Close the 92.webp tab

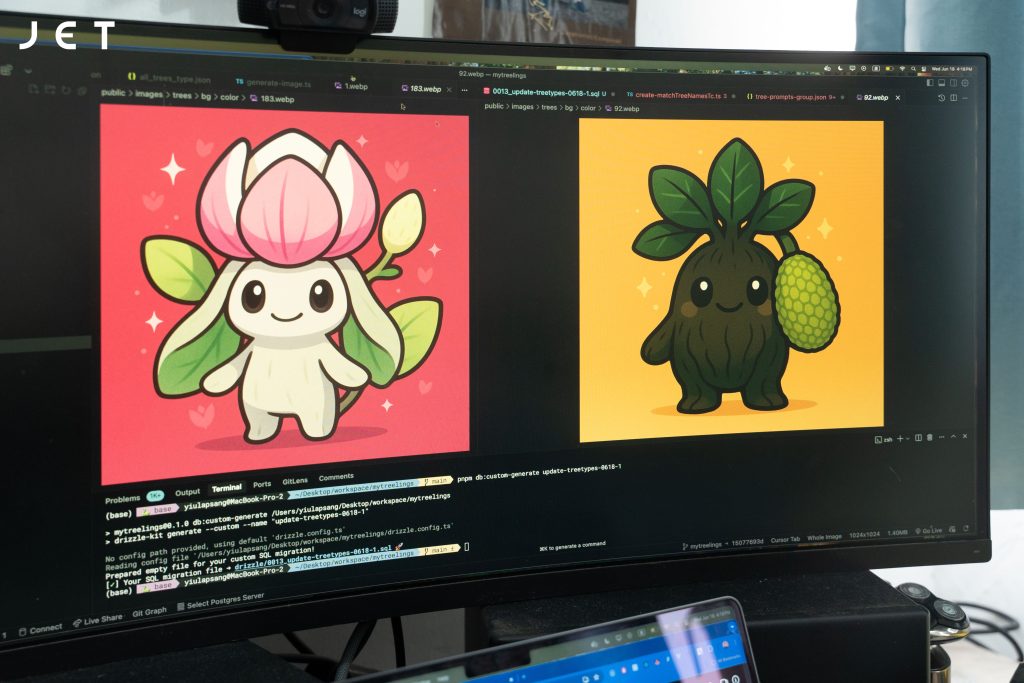point(898,98)
